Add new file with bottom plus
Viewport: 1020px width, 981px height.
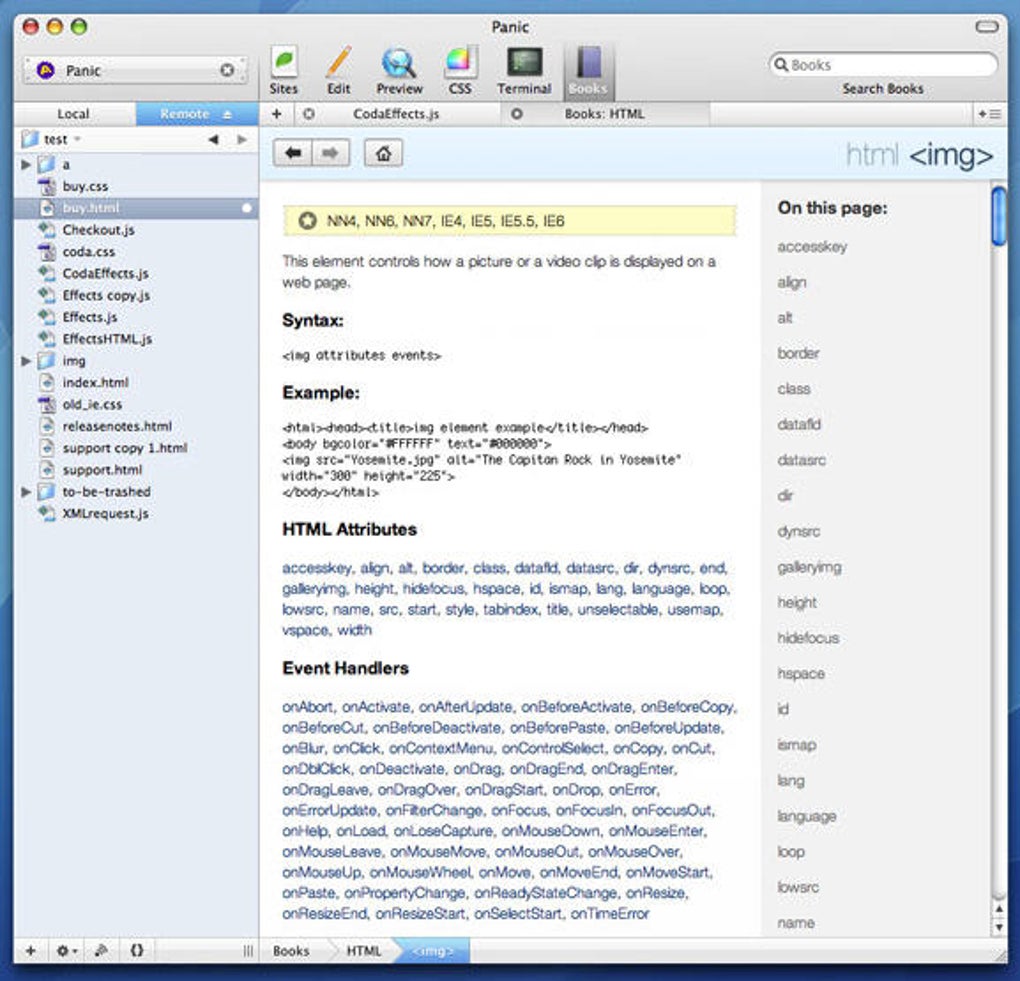pyautogui.click(x=31, y=950)
